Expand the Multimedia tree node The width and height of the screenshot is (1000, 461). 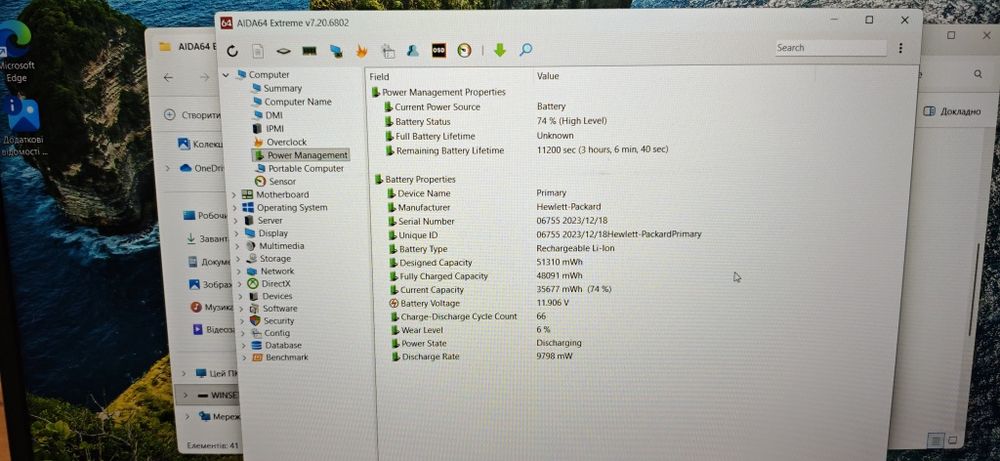click(237, 246)
